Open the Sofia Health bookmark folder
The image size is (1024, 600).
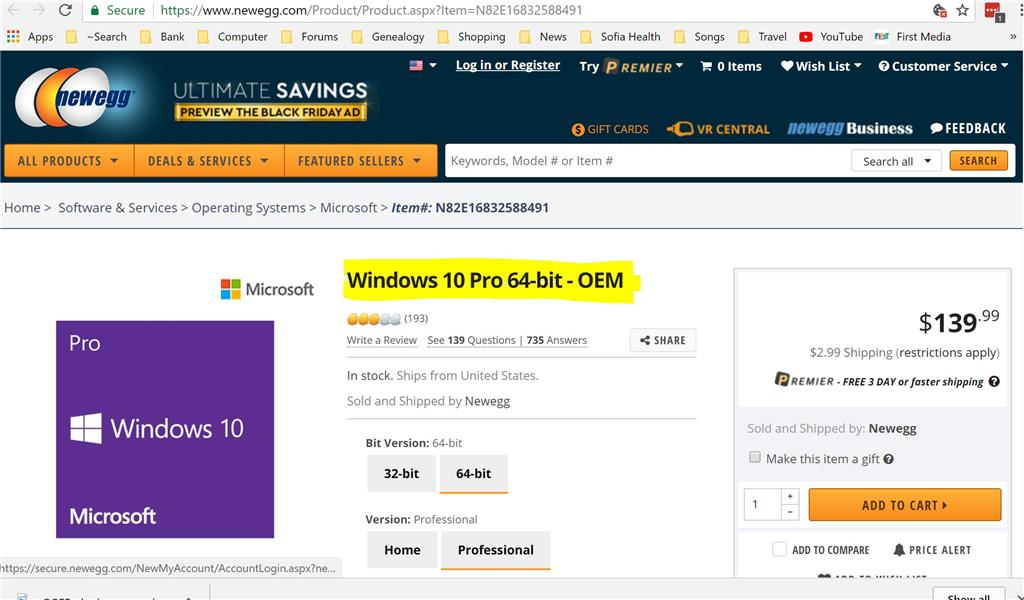(x=621, y=37)
